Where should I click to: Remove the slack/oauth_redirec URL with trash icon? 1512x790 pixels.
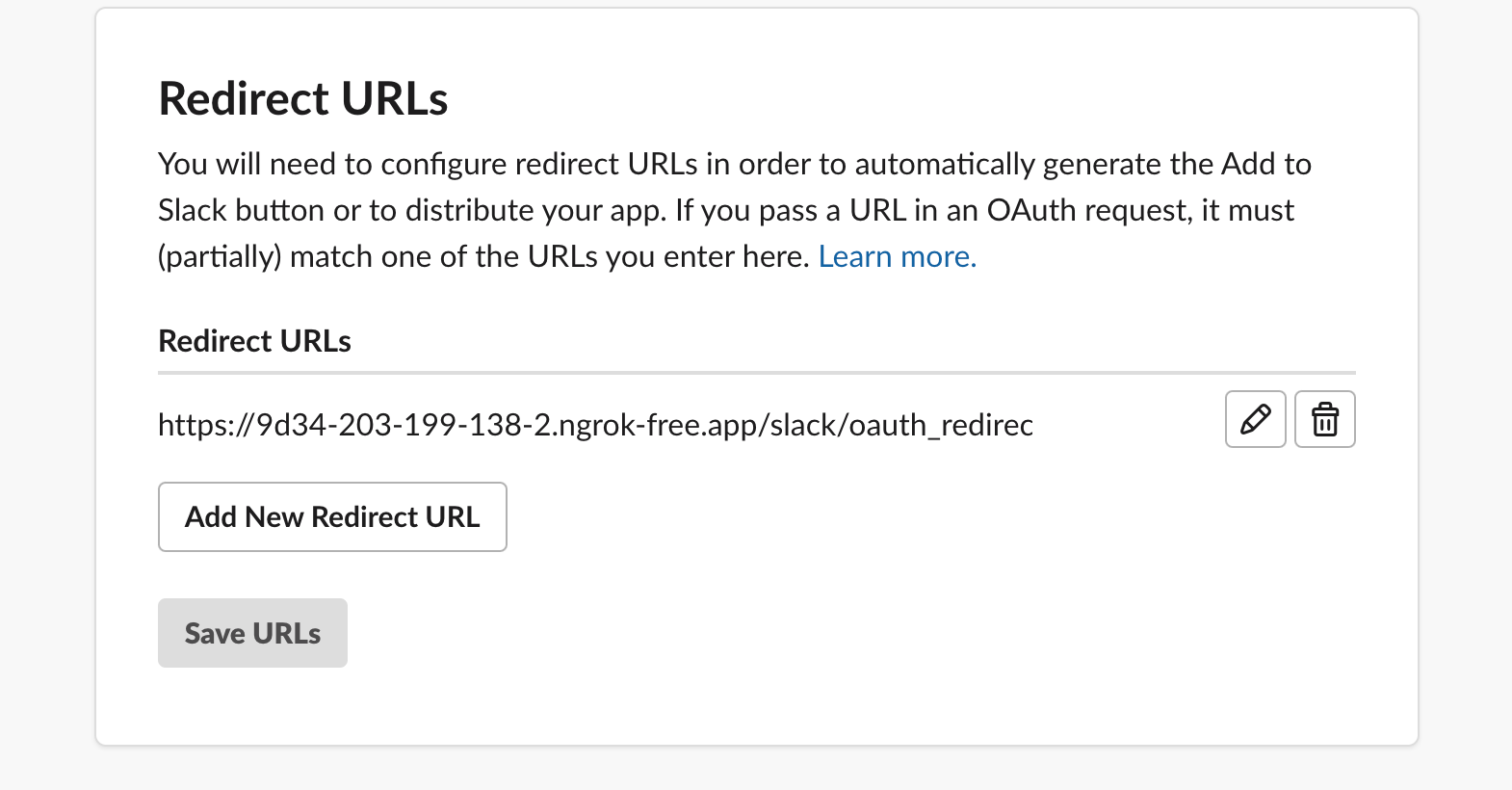tap(1324, 419)
